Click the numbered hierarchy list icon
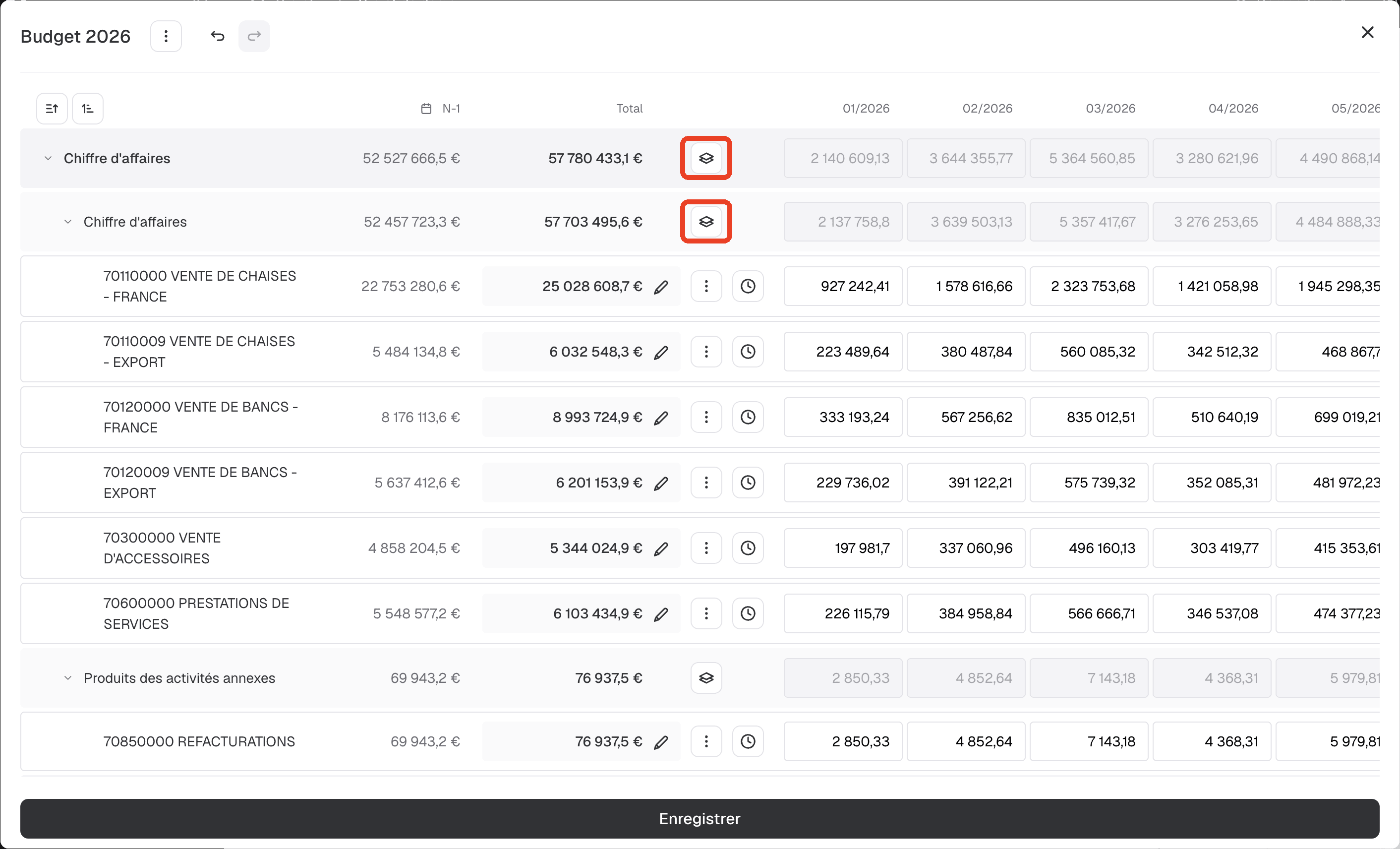This screenshot has width=1400, height=849. 87,109
